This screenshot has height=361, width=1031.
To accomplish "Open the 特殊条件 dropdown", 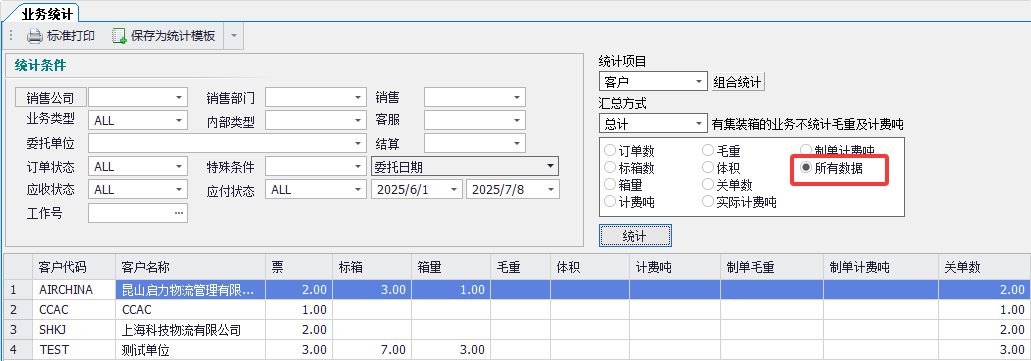I will 358,166.
